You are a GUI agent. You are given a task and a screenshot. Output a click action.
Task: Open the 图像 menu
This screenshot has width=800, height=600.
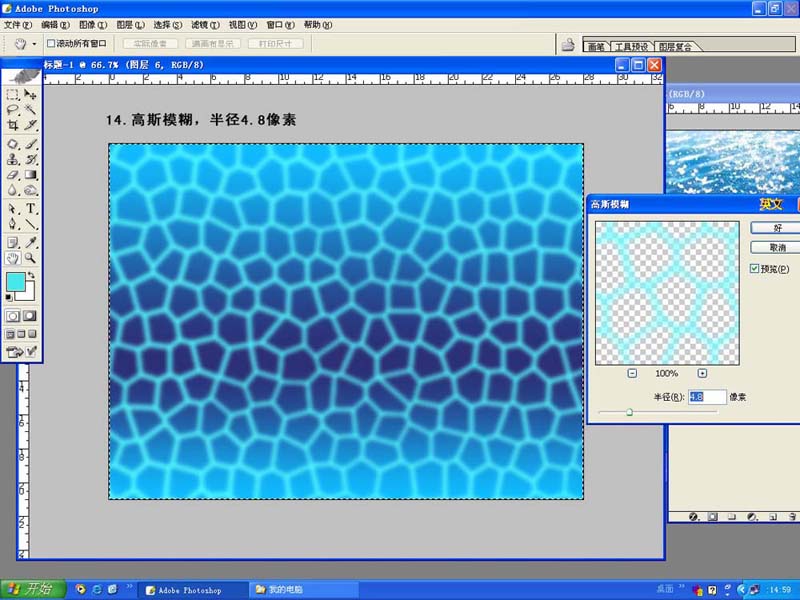click(x=93, y=24)
